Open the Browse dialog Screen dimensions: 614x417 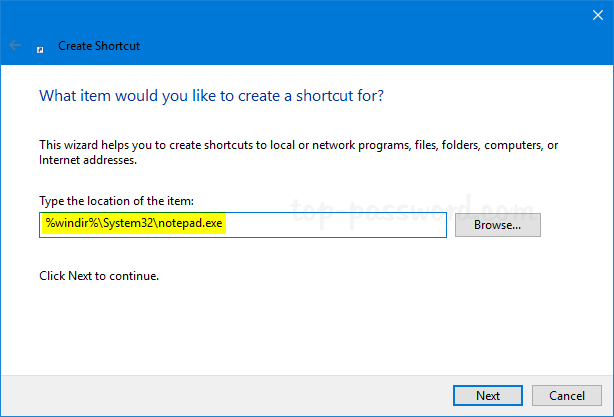tap(497, 225)
